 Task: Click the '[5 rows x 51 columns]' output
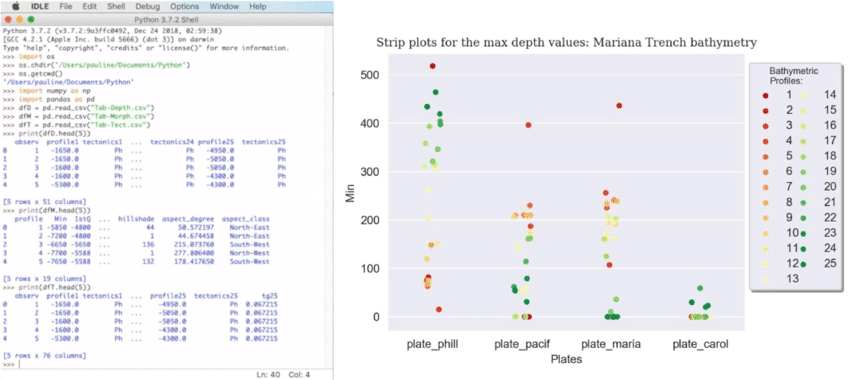(x=44, y=202)
